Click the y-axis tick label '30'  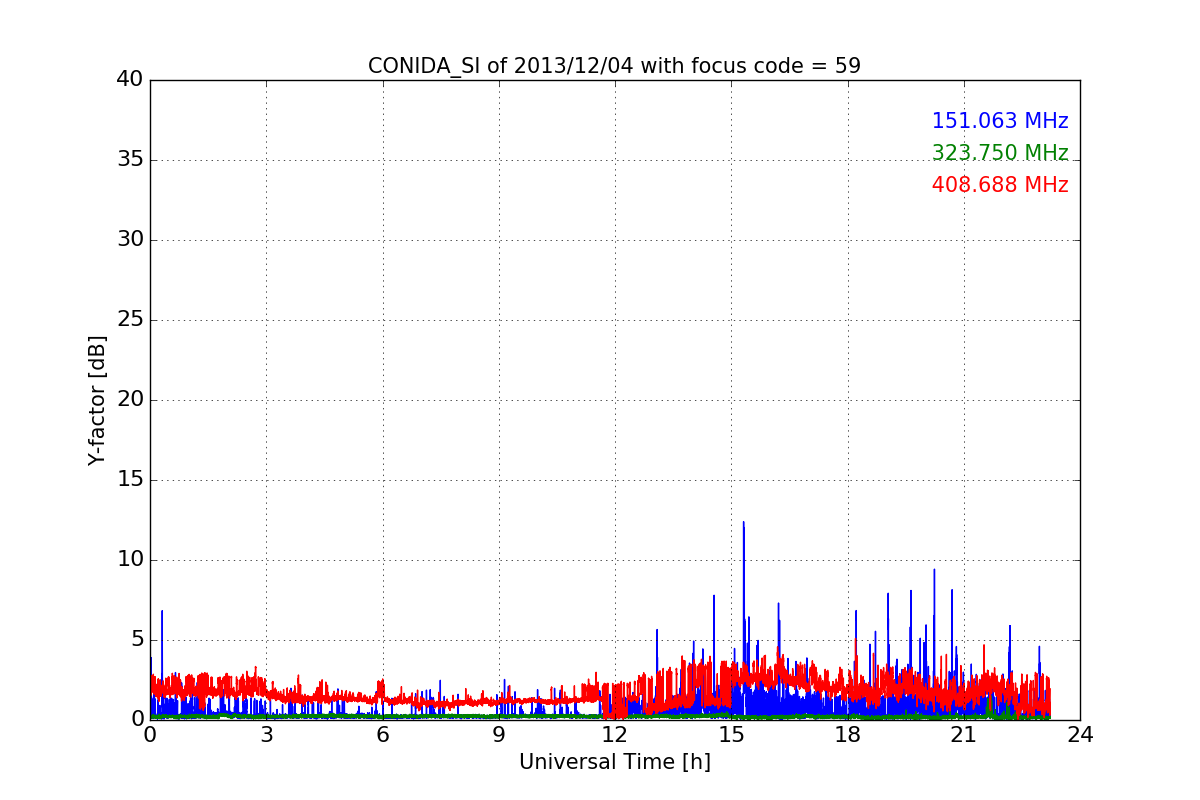130,239
